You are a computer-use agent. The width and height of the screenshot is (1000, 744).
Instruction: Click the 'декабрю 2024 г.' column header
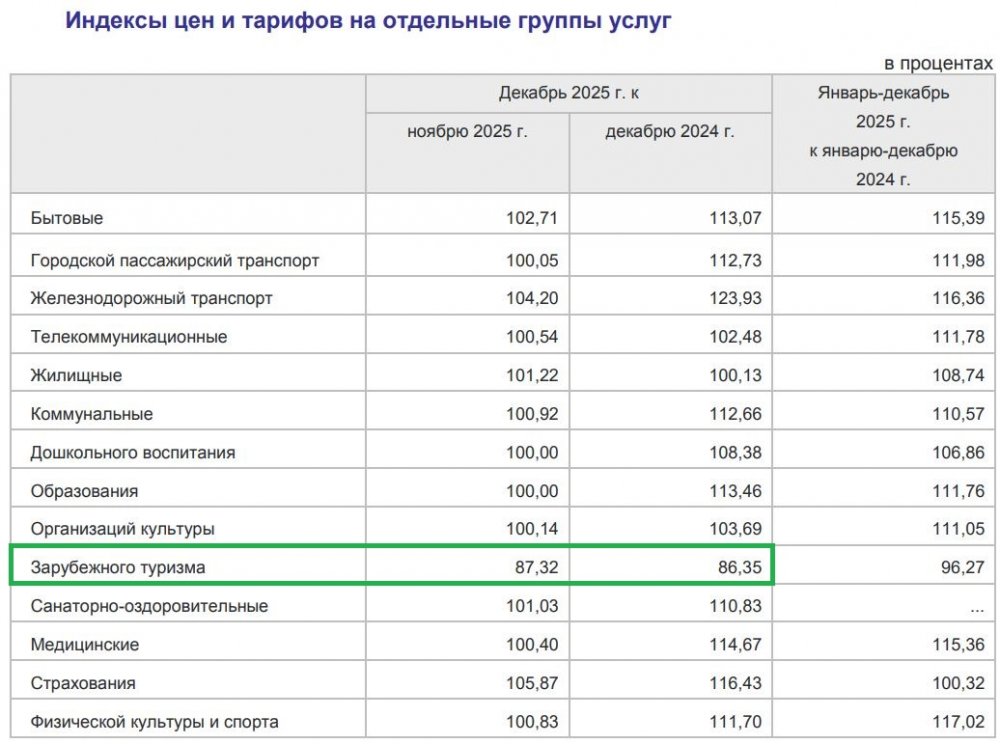(x=670, y=132)
